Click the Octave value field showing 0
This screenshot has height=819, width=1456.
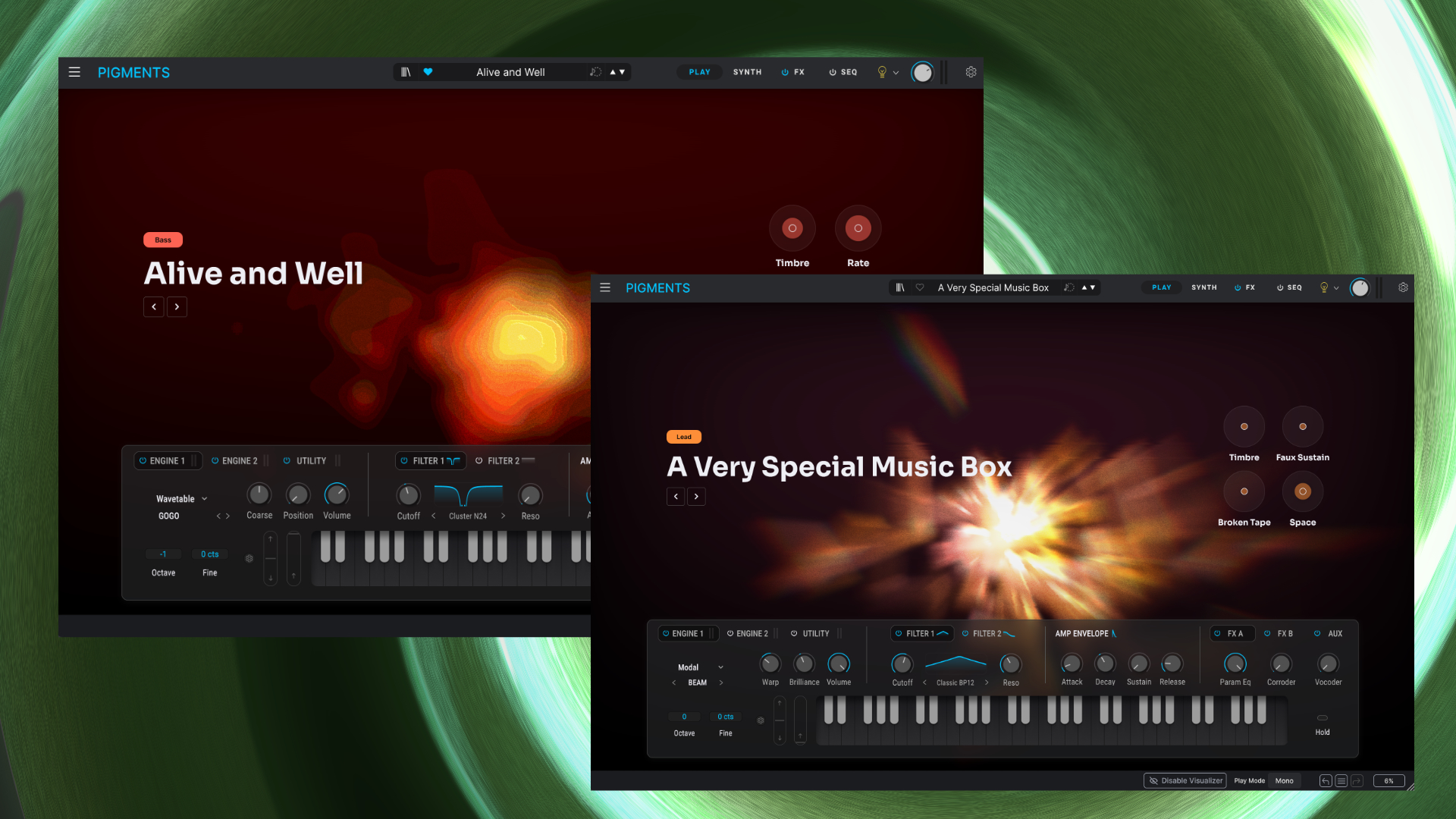684,717
